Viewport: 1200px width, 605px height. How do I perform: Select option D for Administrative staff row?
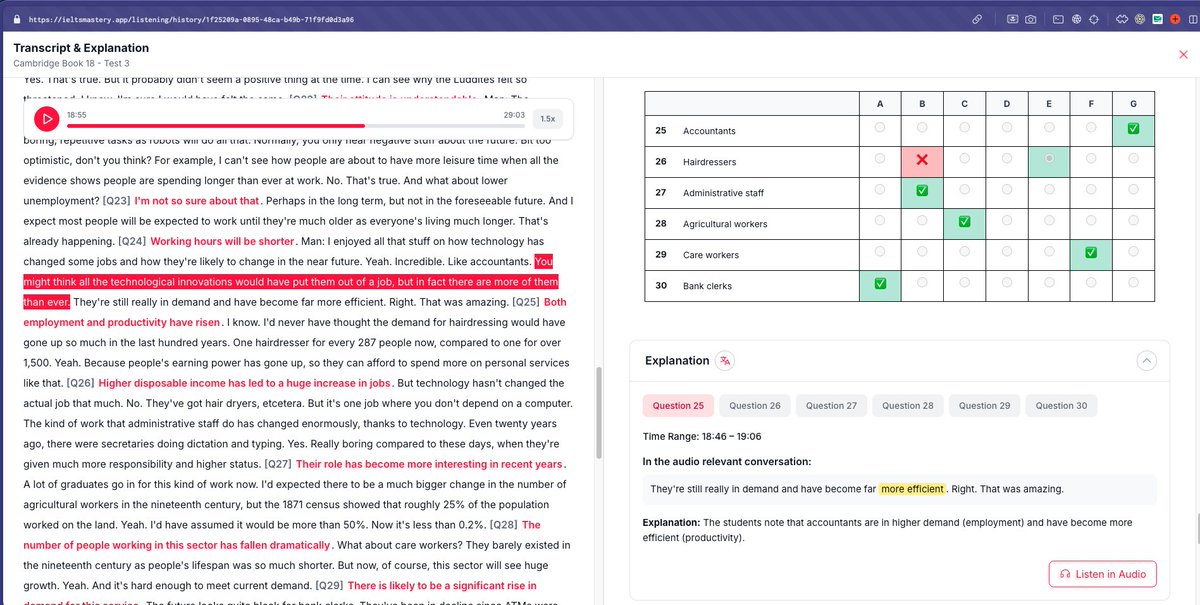(x=1006, y=190)
